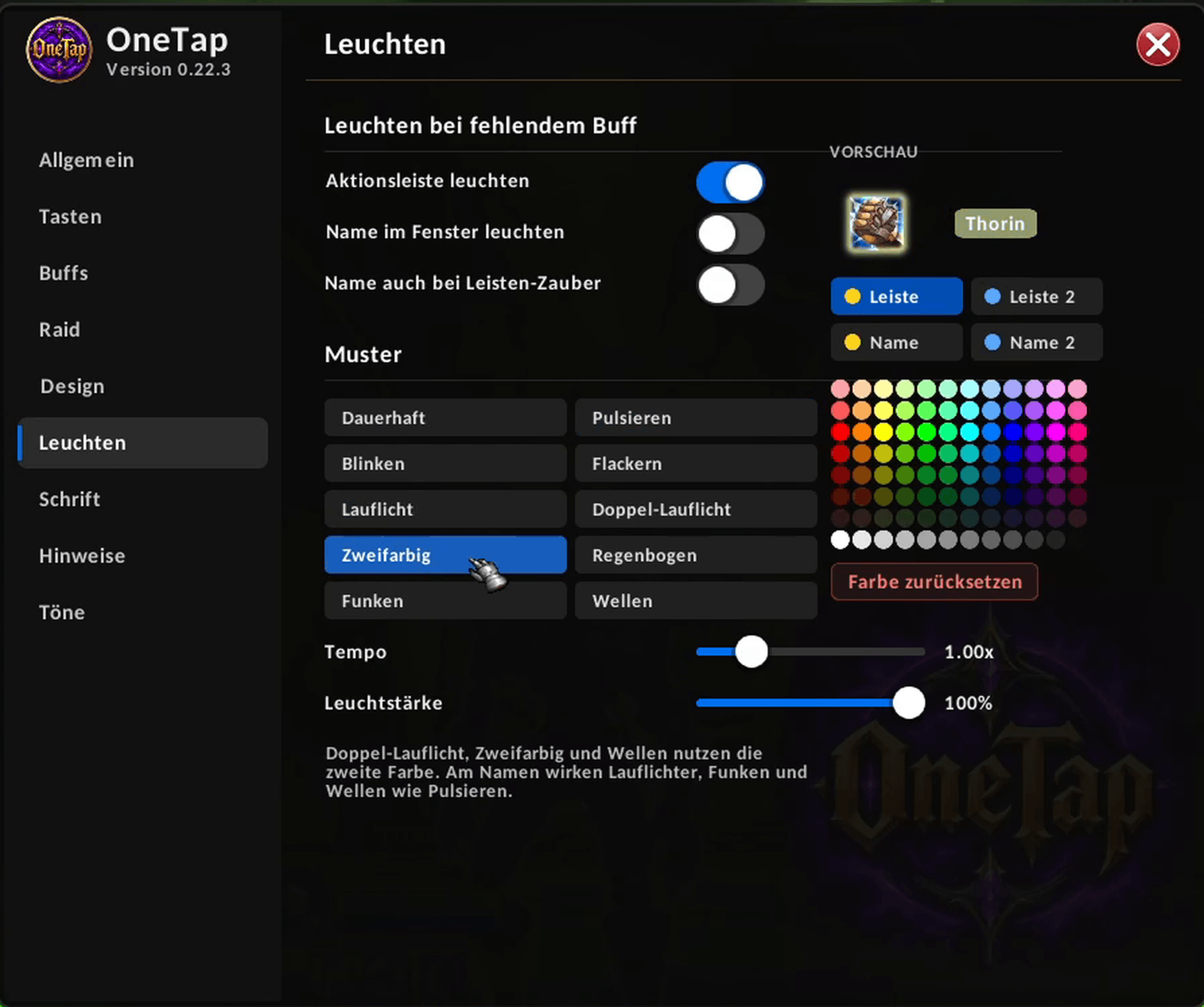Click the Version 0.22.3 label
The image size is (1204, 1007).
pyautogui.click(x=168, y=69)
